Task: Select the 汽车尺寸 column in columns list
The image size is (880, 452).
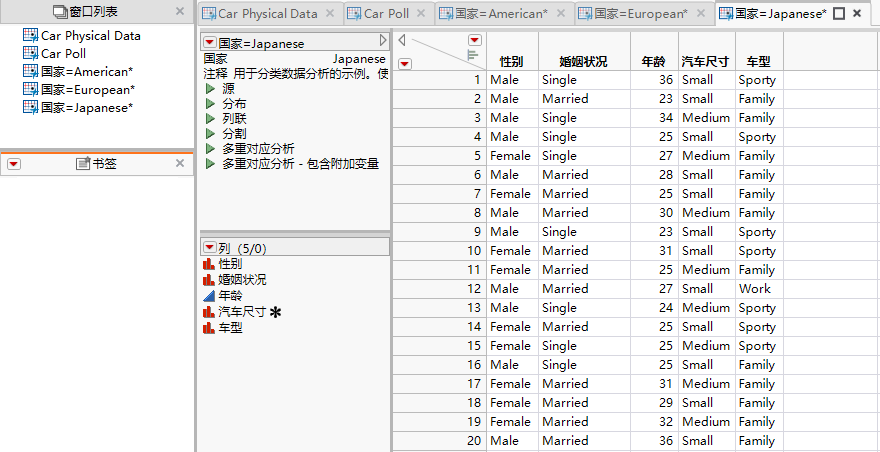Action: pos(242,312)
